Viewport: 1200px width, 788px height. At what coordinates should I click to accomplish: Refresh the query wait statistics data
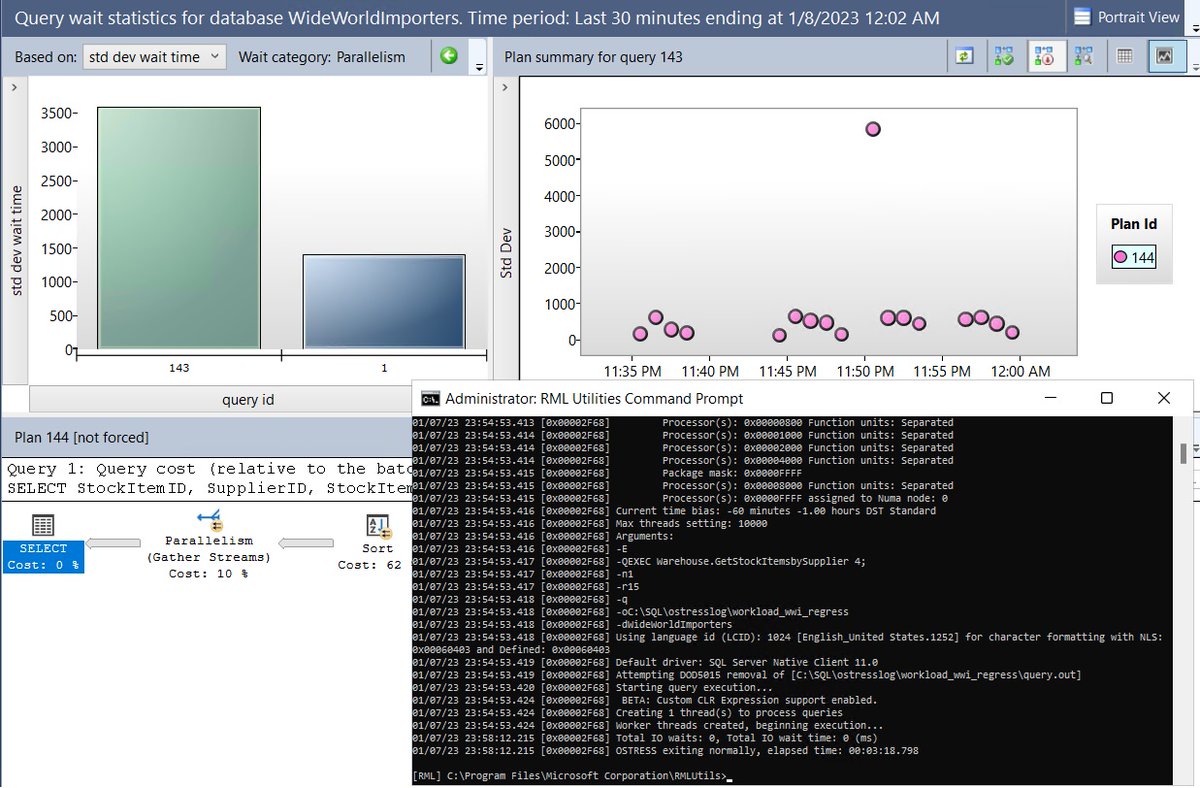tap(964, 55)
